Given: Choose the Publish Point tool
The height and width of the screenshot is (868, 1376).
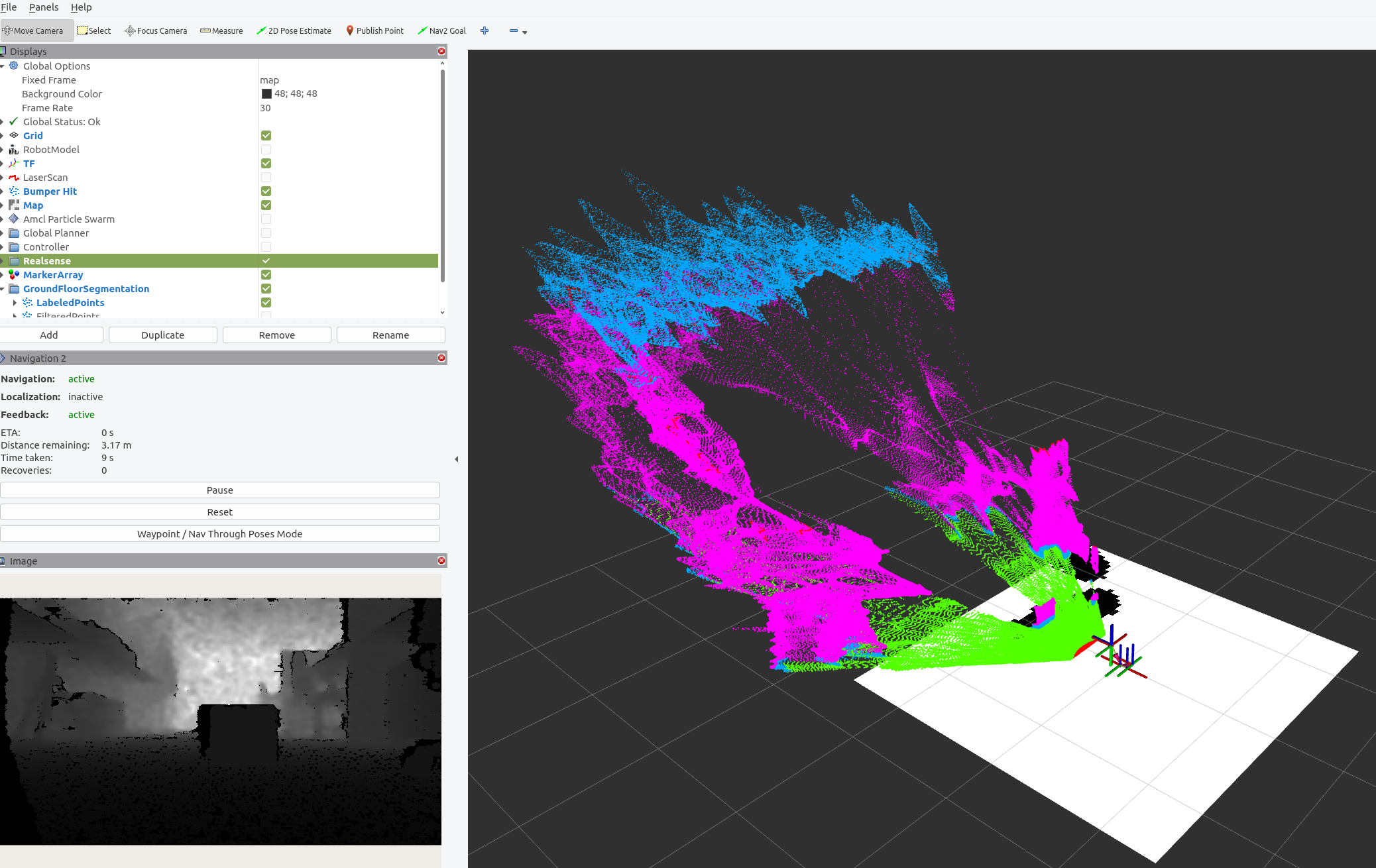Looking at the screenshot, I should click(375, 30).
